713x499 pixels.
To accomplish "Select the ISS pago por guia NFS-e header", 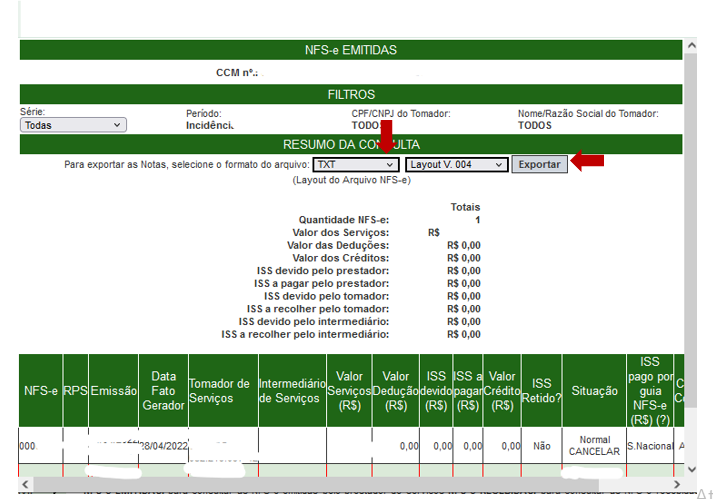I will tap(650, 391).
